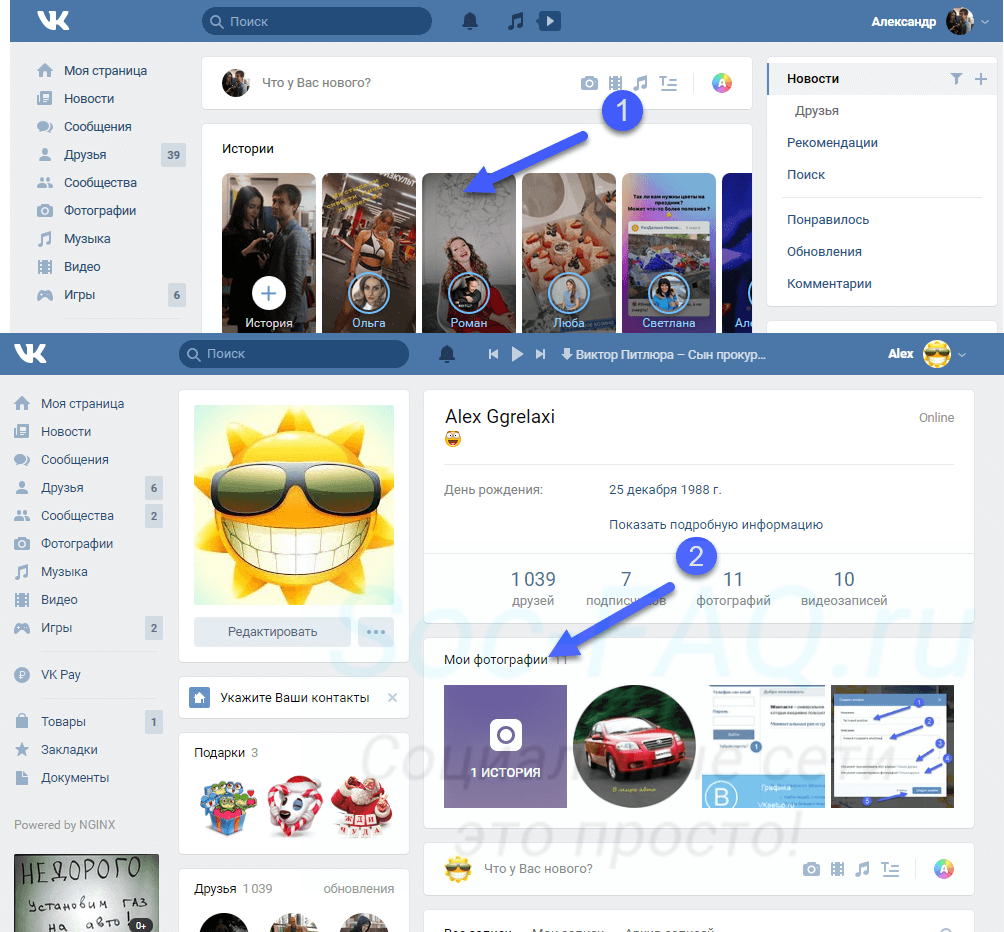Open the '1 история' purple tile
This screenshot has width=1004, height=932.
pyautogui.click(x=505, y=746)
